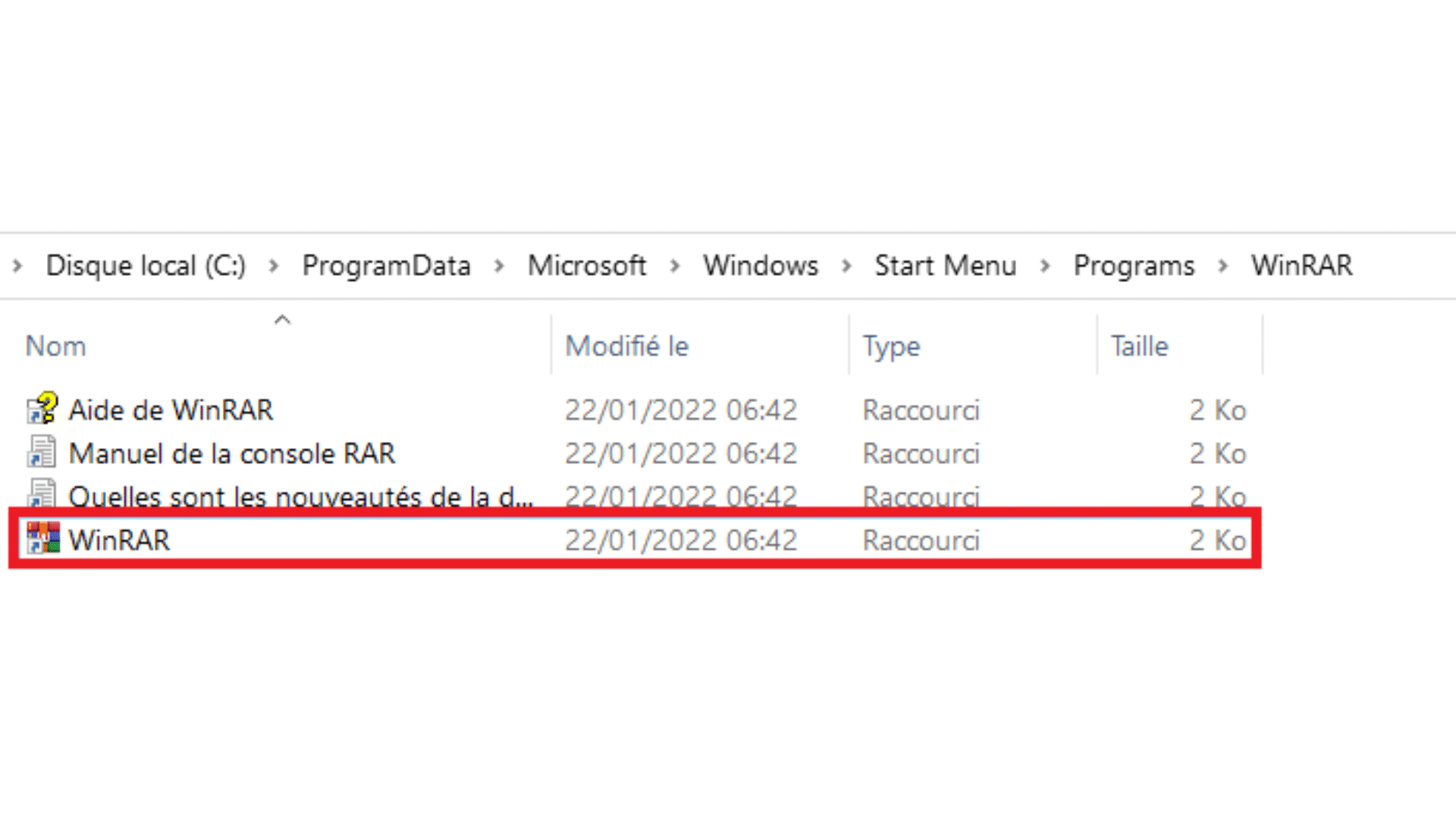This screenshot has height=819, width=1456.
Task: Navigate to Windows breadcrumb folder
Action: 761,266
